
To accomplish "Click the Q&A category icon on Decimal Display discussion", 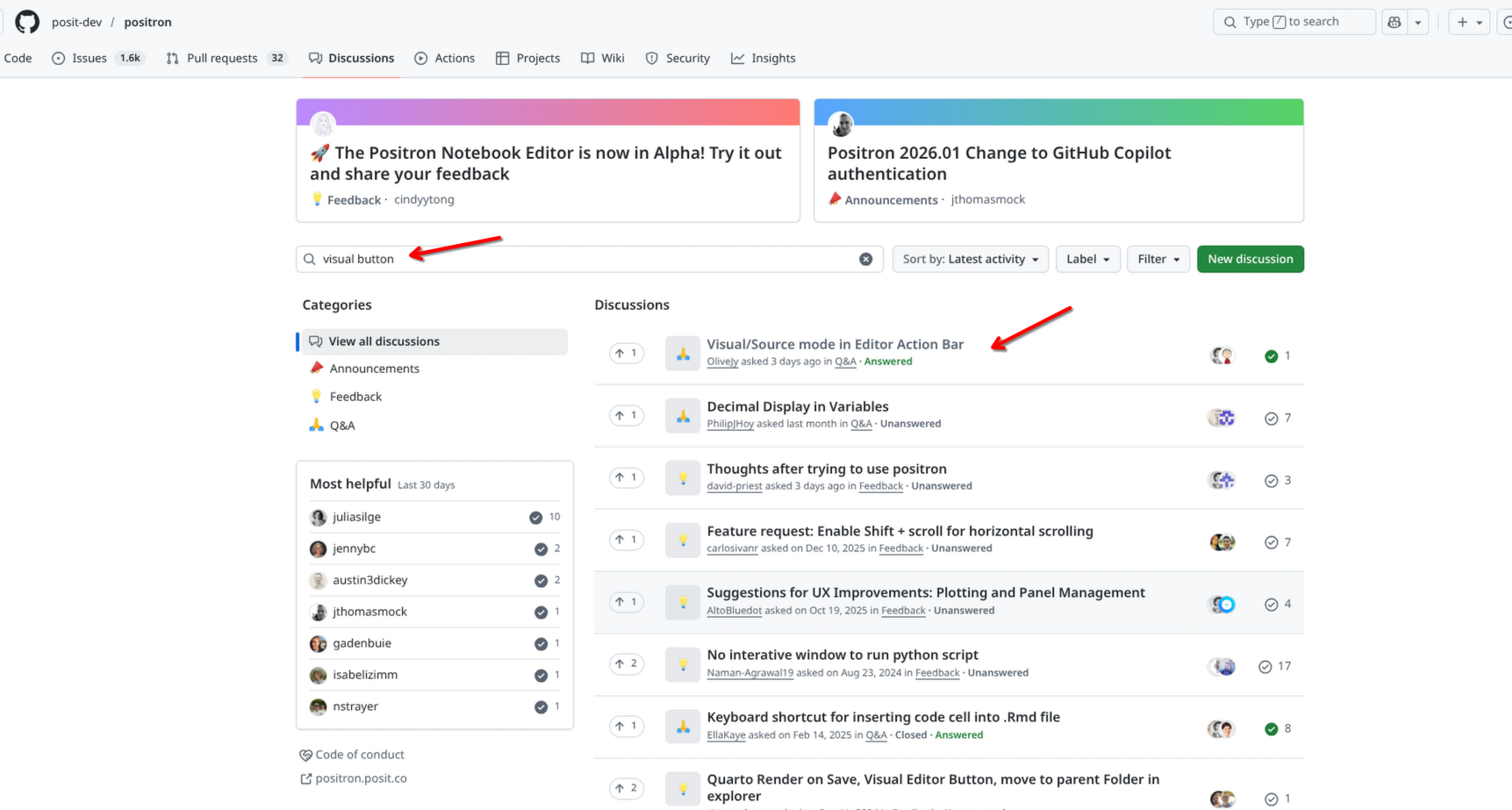I will pyautogui.click(x=682, y=417).
